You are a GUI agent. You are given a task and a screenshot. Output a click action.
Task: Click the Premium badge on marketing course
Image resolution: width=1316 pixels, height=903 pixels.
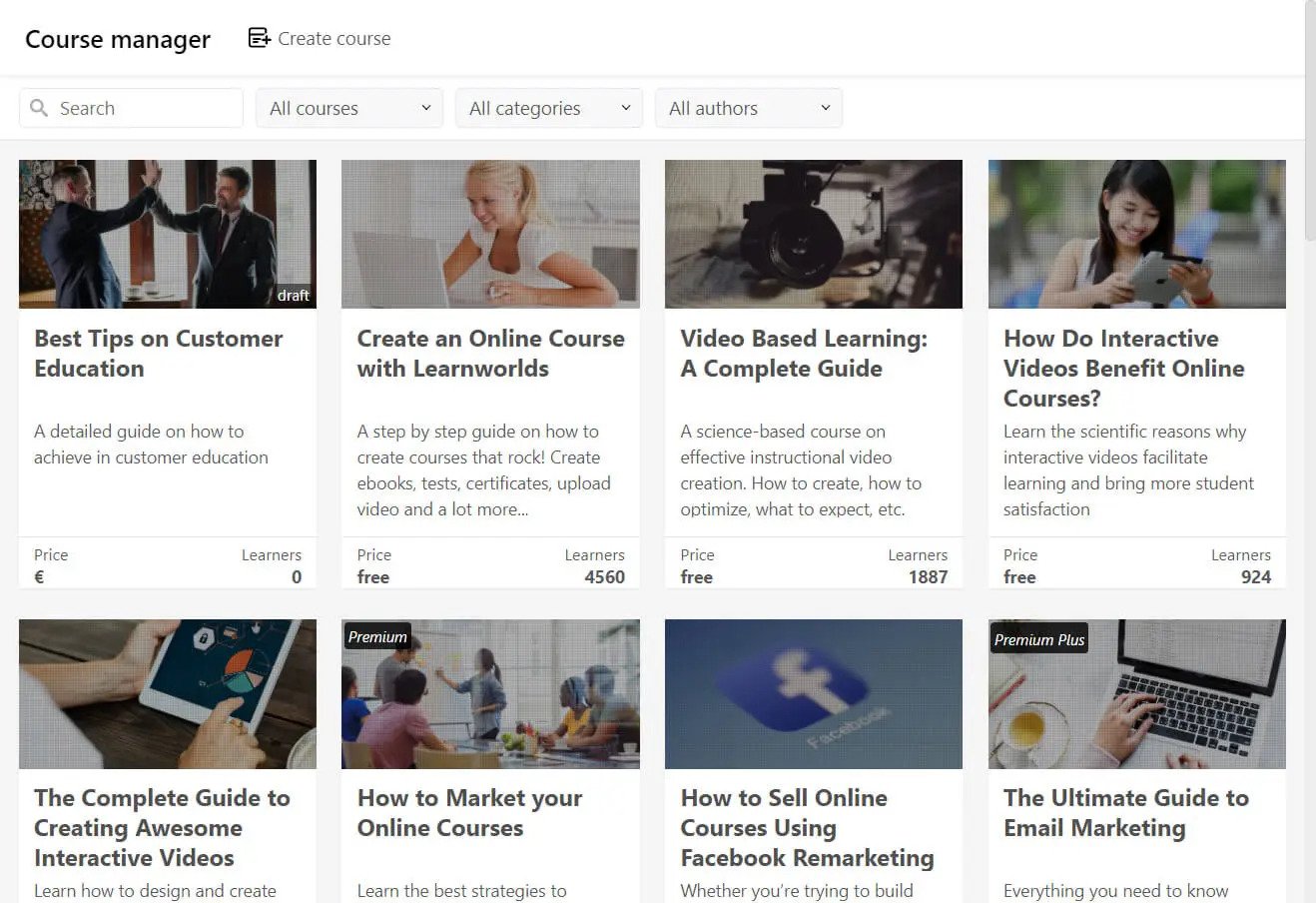pyautogui.click(x=377, y=637)
